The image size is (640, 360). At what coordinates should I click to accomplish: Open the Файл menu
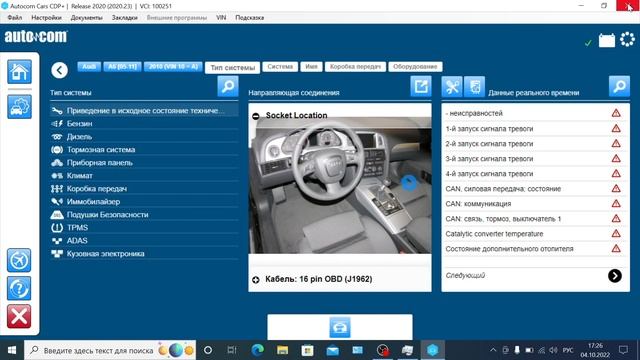pyautogui.click(x=15, y=18)
